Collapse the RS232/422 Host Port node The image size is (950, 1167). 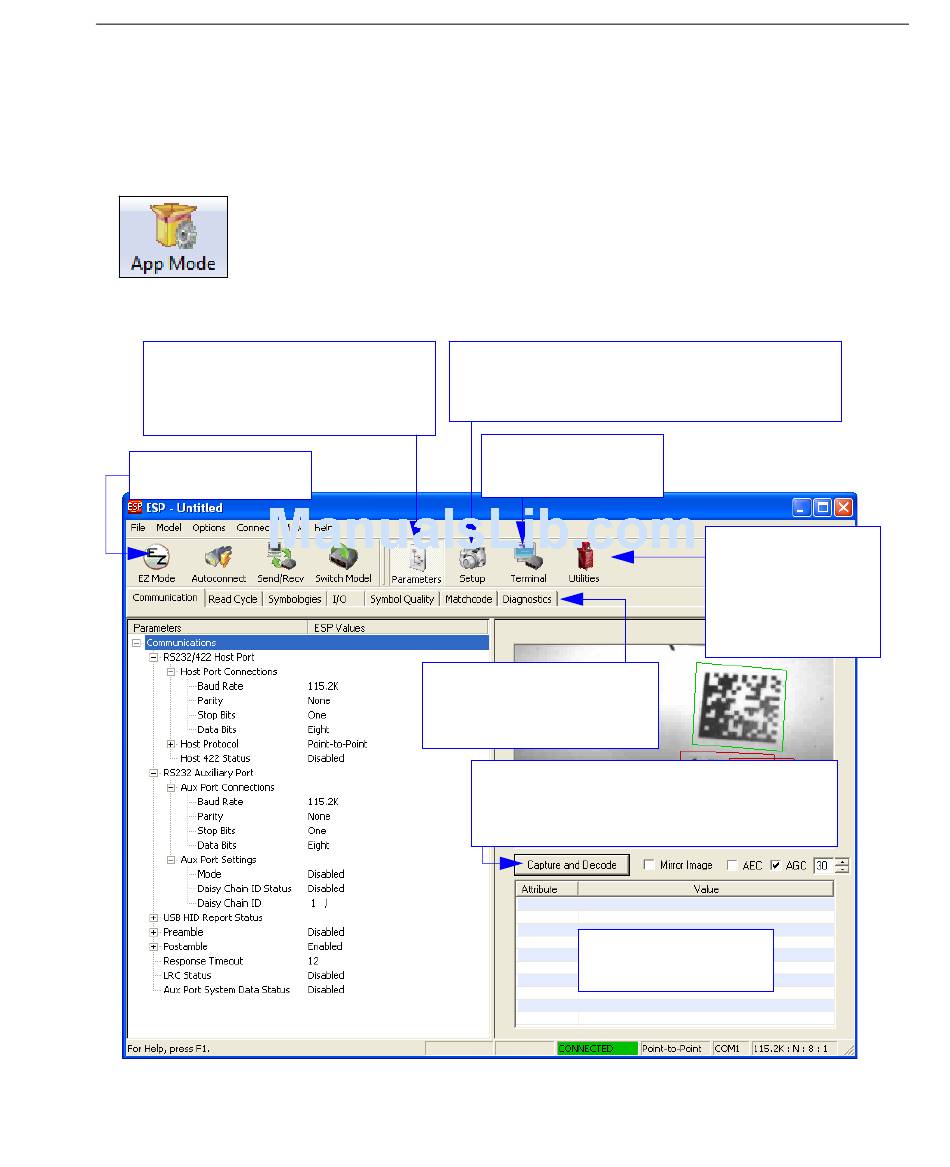(153, 657)
